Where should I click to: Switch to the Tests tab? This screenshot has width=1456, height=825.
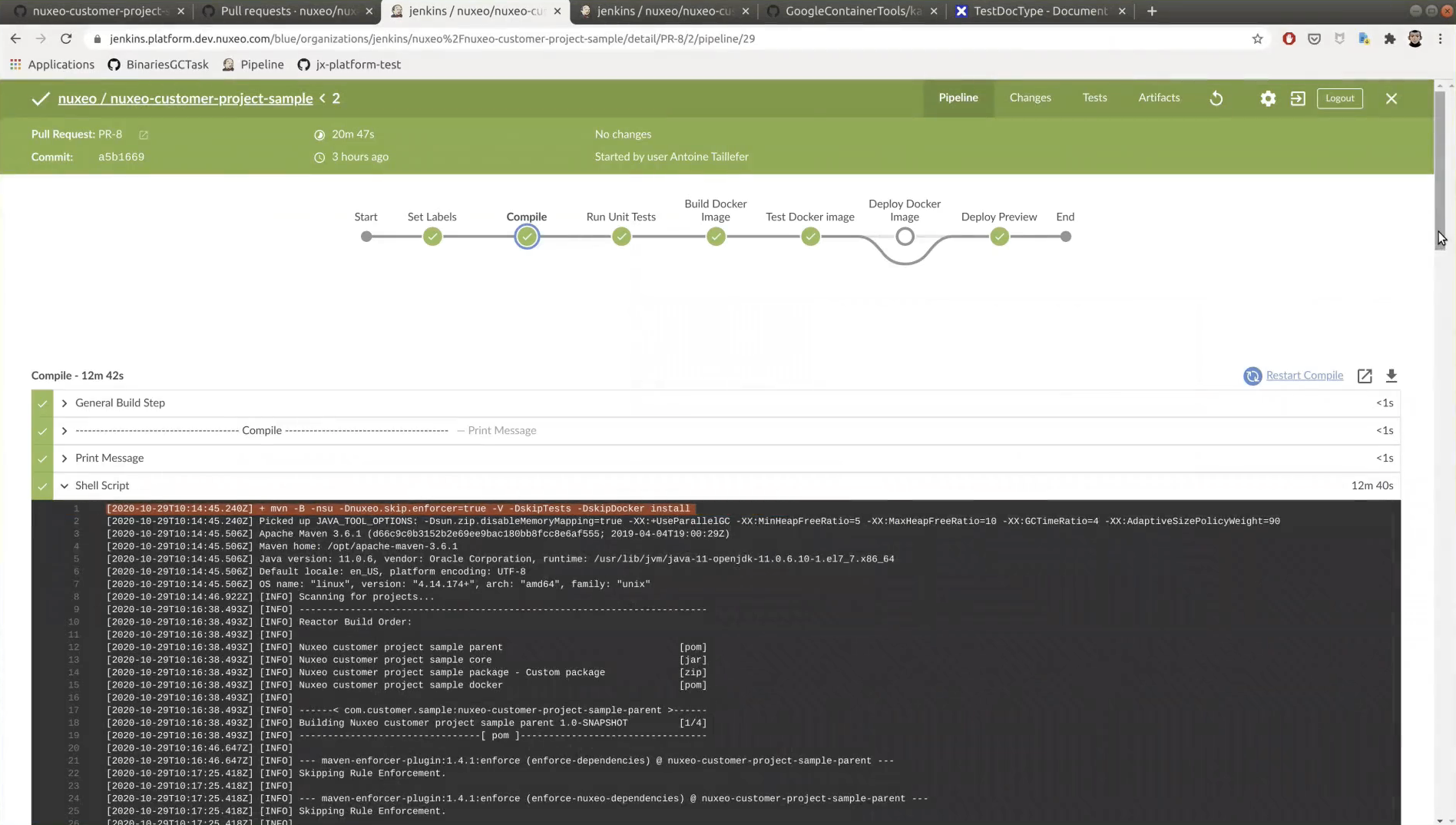(x=1094, y=98)
